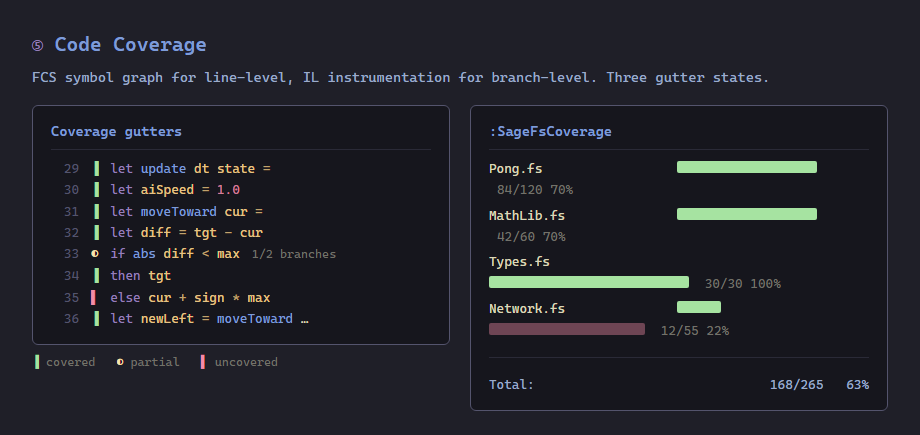Click the 'Coverage gutters' panel title
The image size is (920, 435).
click(x=116, y=131)
